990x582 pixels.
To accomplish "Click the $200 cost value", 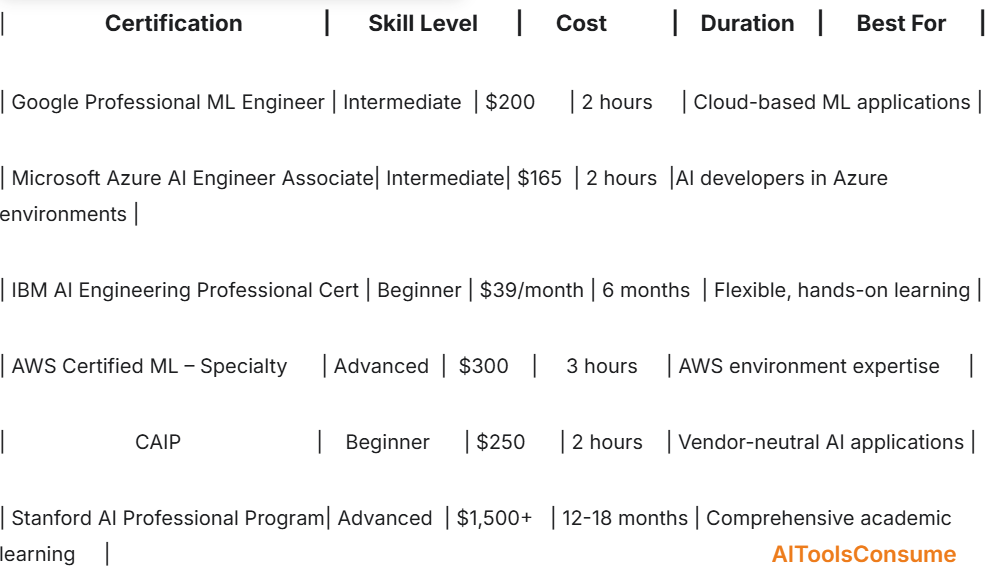I will coord(510,102).
